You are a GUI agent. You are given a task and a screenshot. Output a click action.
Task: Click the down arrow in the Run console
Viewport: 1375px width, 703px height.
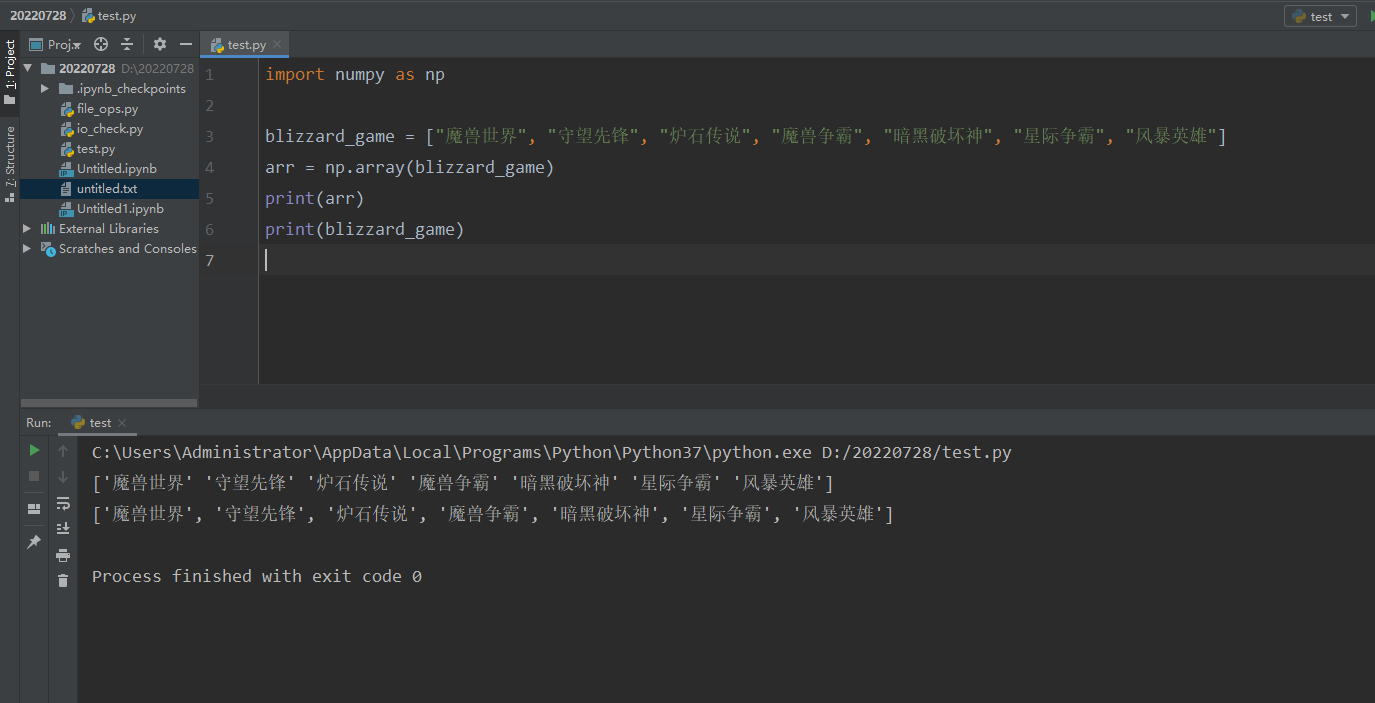point(63,477)
